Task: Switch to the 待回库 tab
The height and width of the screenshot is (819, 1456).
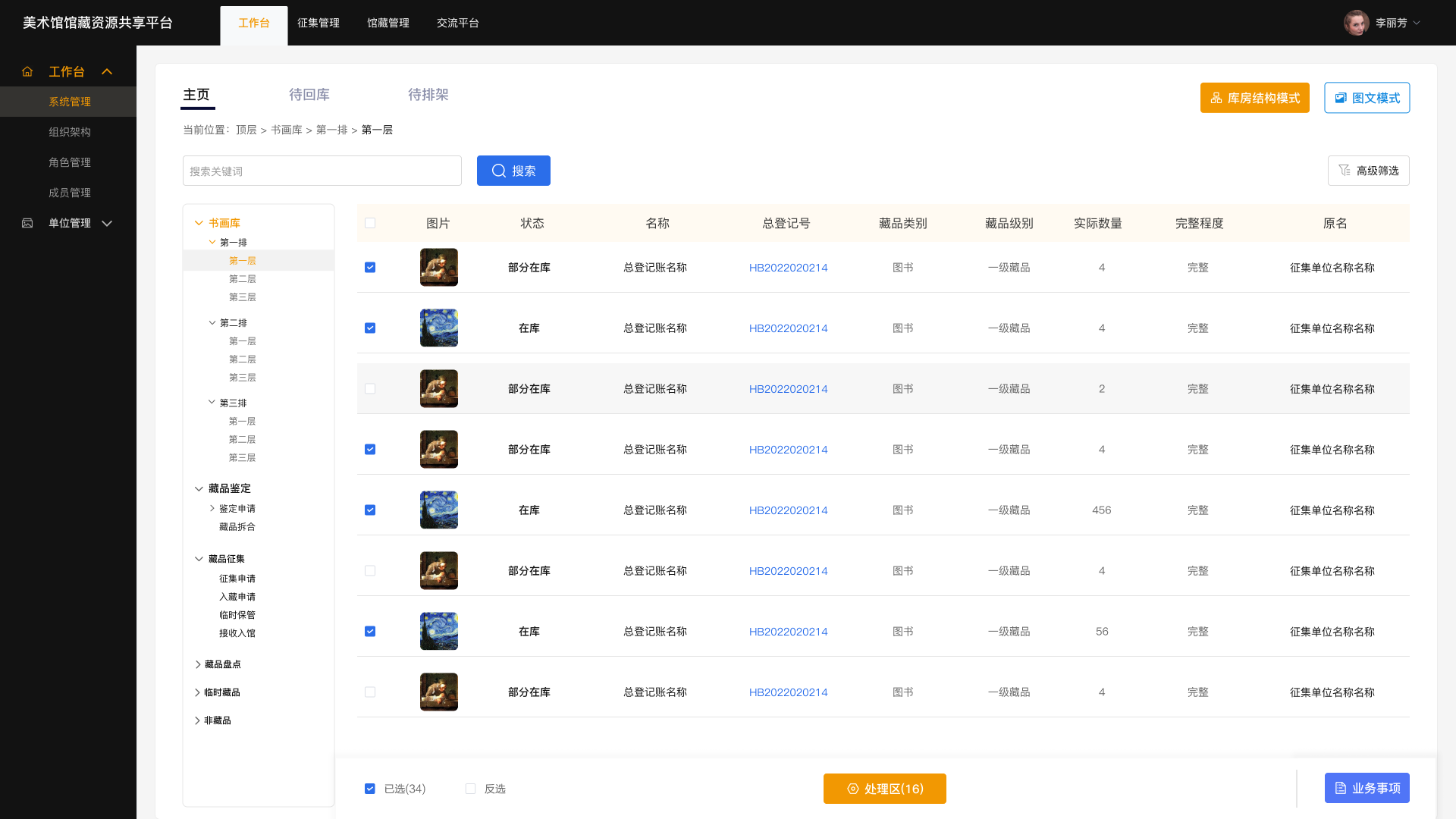Action: [309, 95]
